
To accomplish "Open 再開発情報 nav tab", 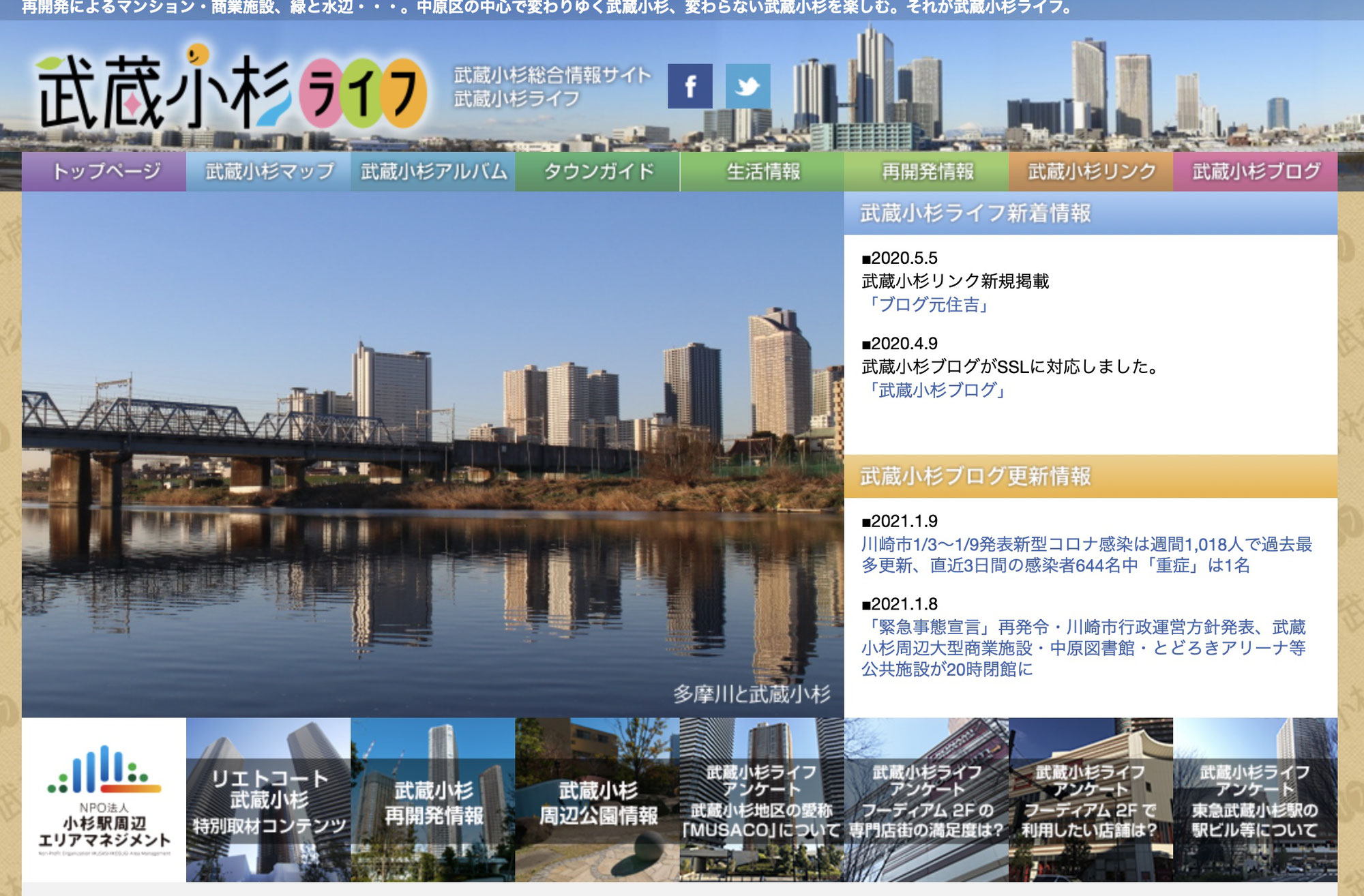I will click(x=927, y=171).
